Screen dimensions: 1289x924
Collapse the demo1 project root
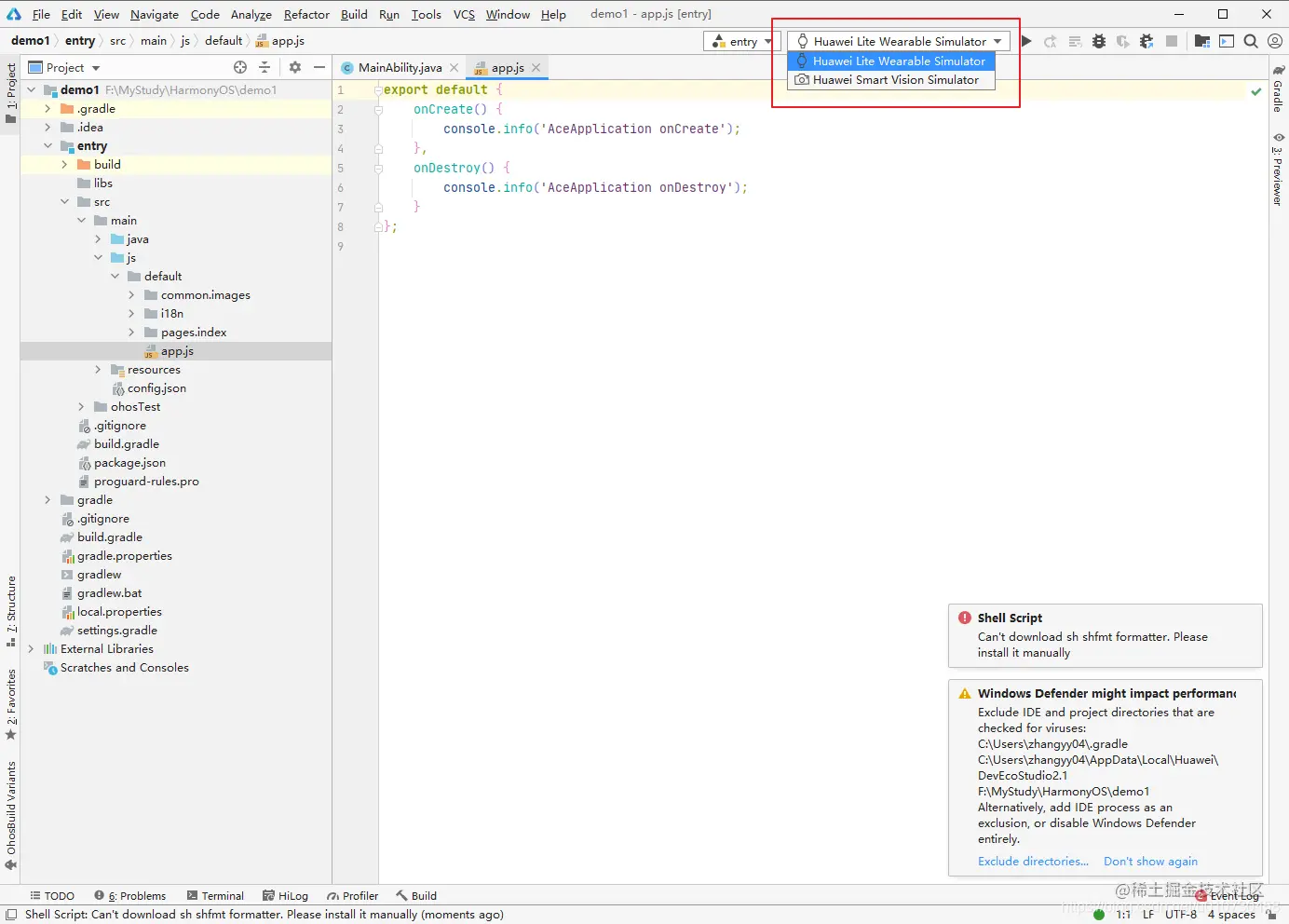pos(31,90)
